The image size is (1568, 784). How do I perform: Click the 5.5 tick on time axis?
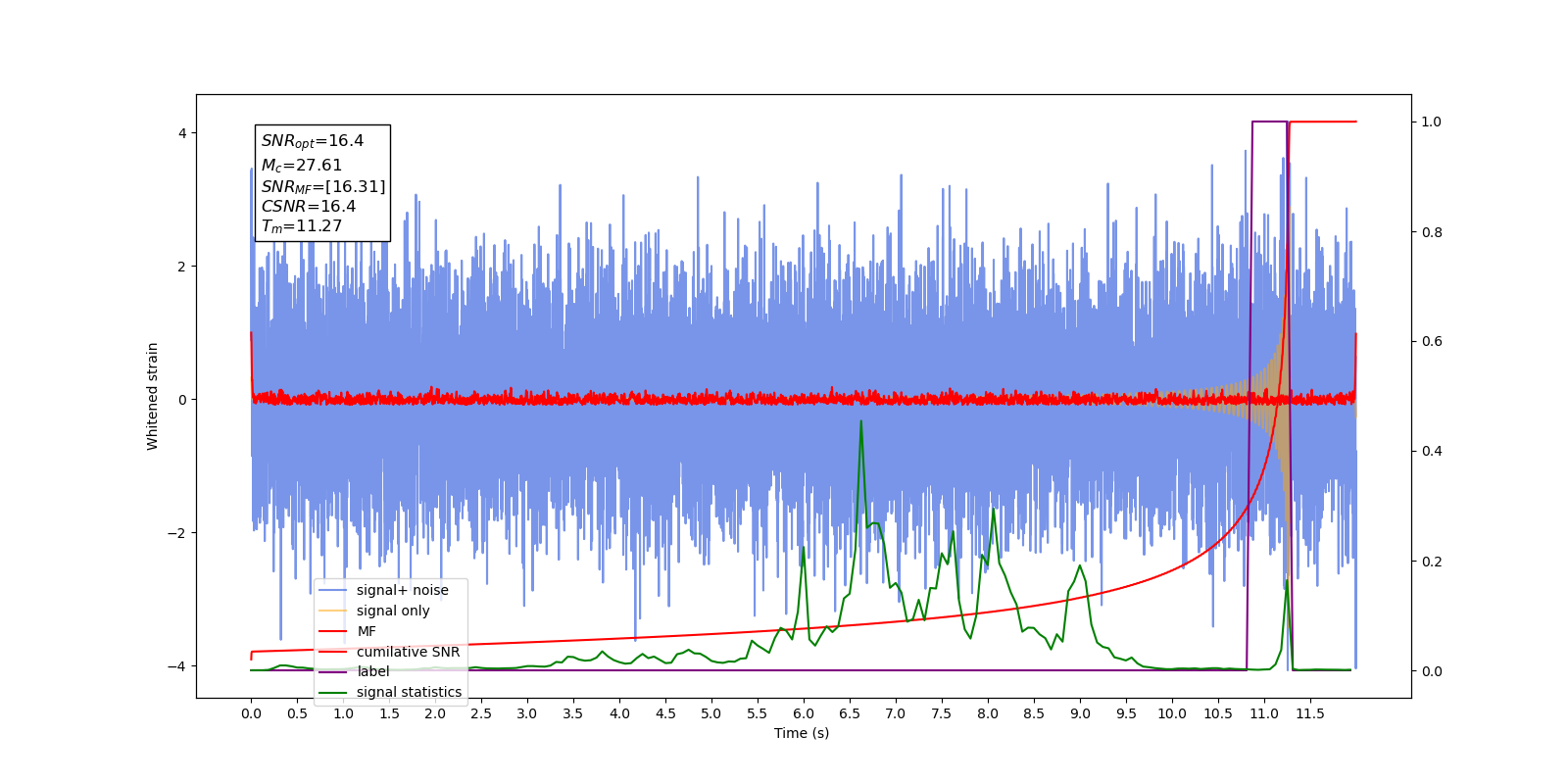coord(758,713)
